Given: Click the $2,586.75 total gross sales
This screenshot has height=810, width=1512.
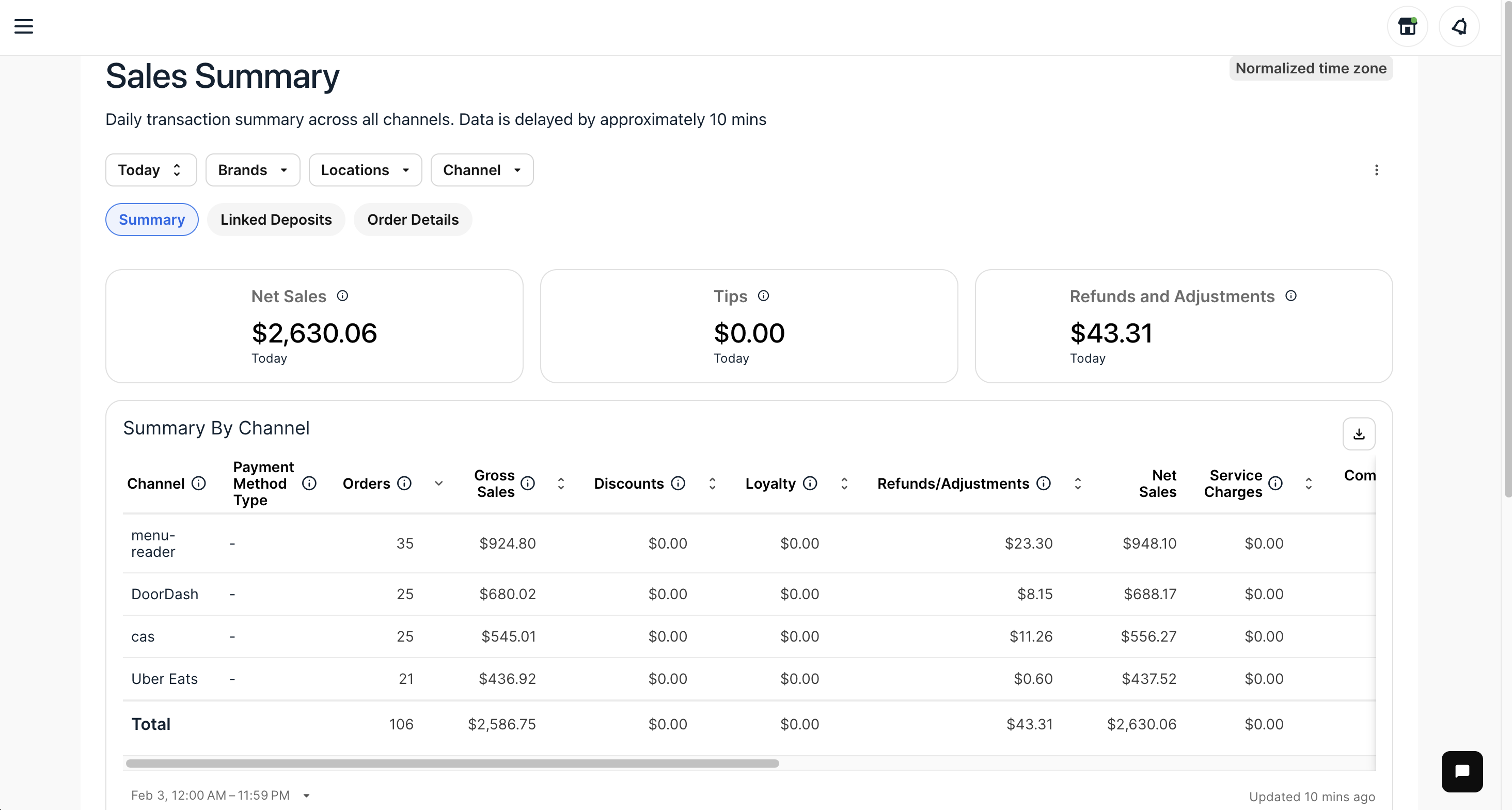Looking at the screenshot, I should [502, 724].
